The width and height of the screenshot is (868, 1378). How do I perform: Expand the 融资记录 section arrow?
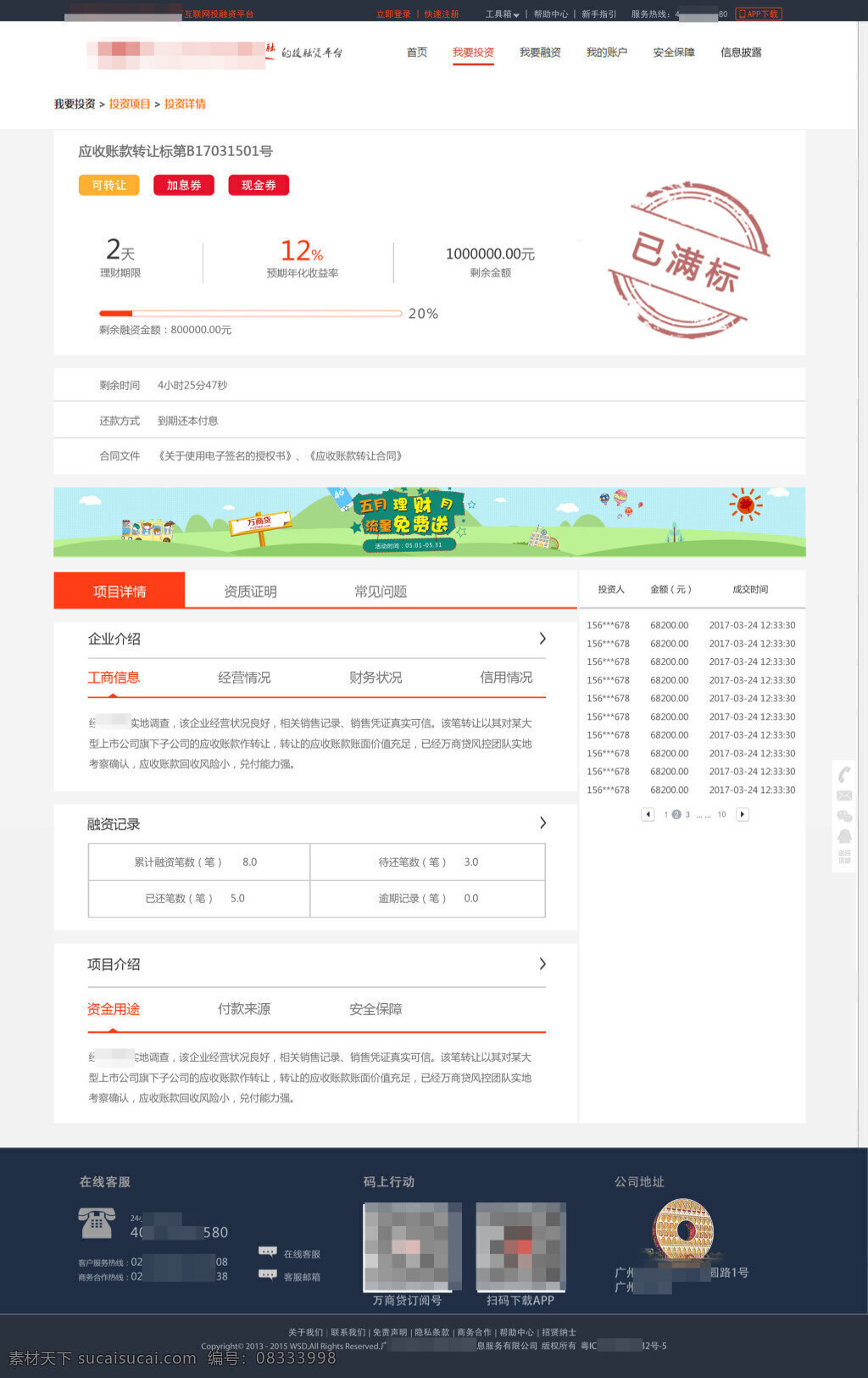(x=542, y=823)
